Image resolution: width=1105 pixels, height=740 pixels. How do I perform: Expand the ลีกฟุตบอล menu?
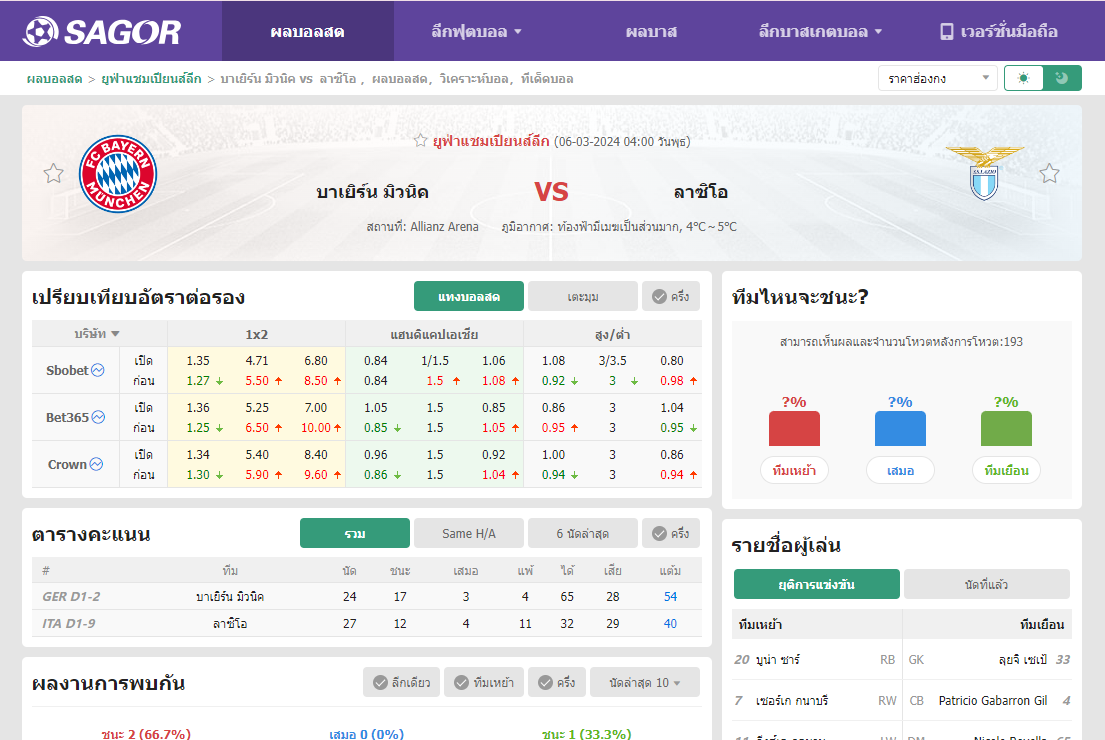coord(476,32)
